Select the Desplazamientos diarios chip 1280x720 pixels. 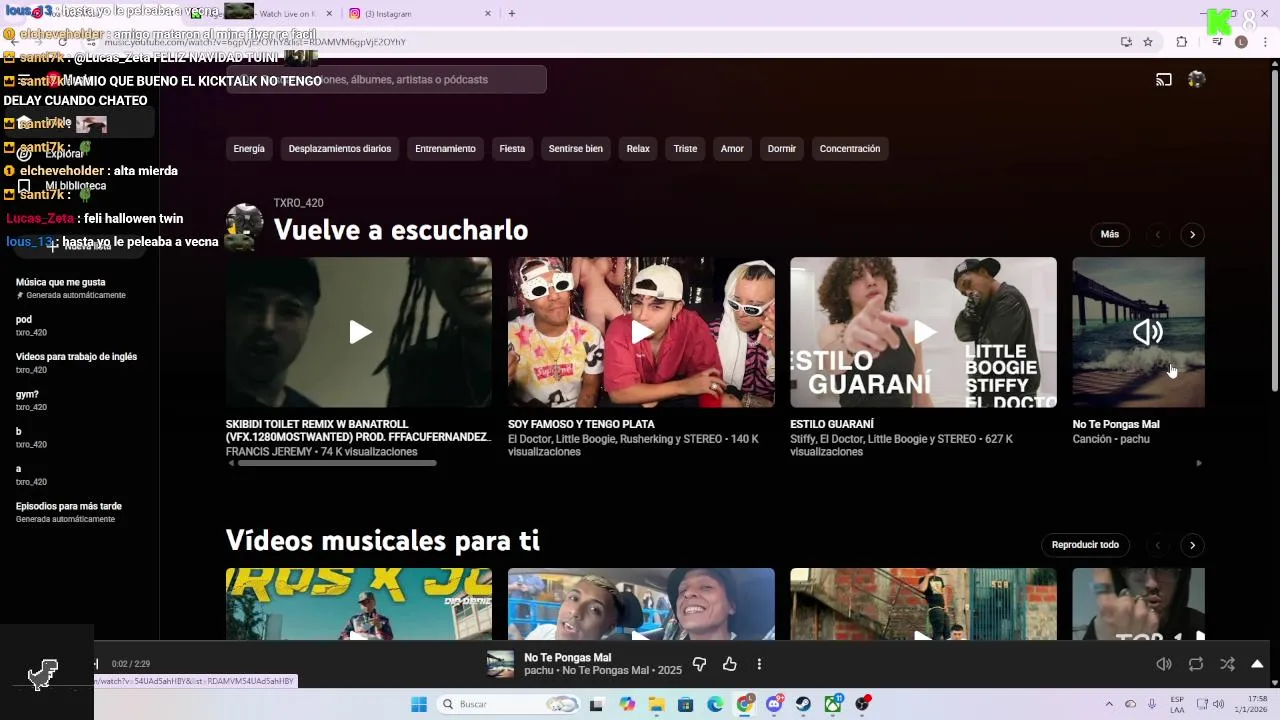pos(340,149)
